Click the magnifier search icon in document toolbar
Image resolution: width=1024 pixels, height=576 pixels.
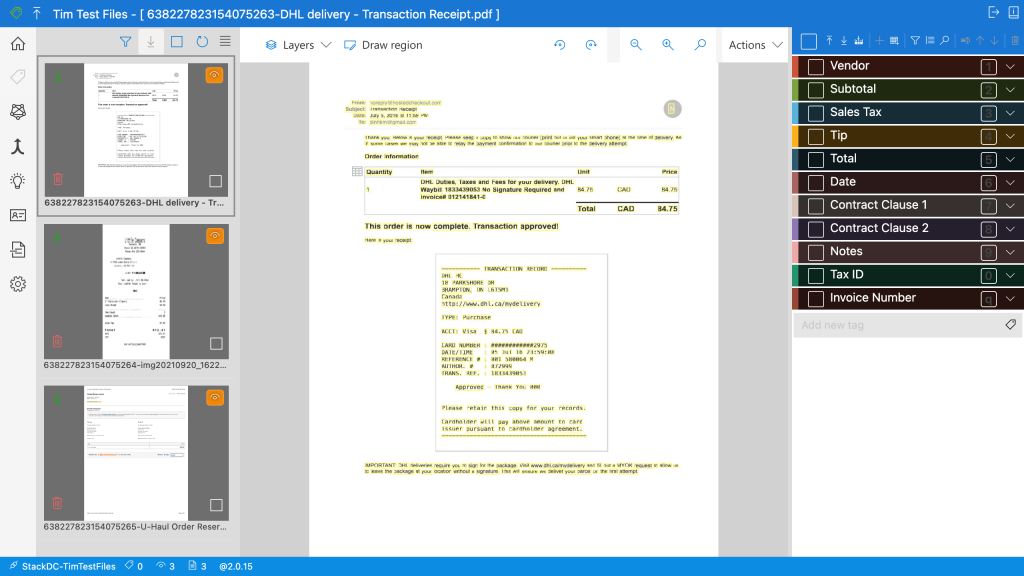click(x=700, y=44)
